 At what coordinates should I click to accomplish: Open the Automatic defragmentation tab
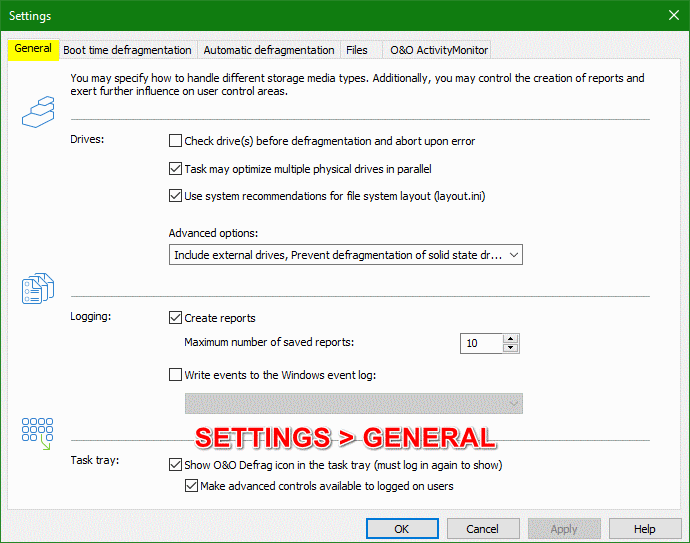269,50
